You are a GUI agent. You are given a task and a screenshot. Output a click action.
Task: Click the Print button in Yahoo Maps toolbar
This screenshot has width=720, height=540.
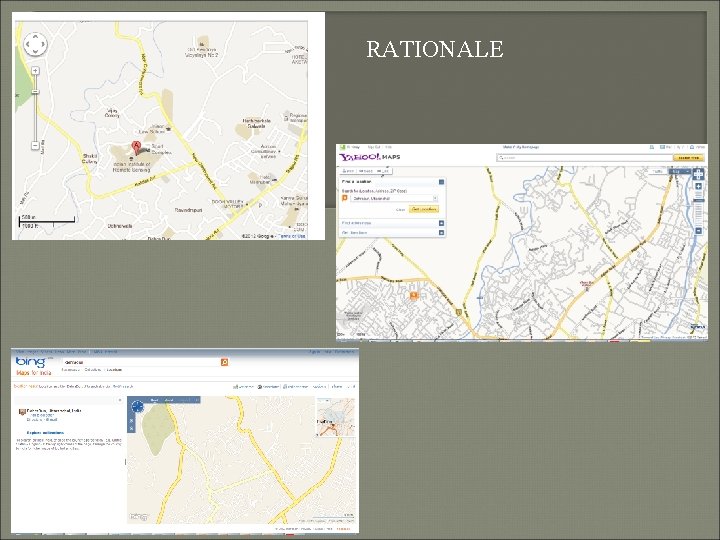[348, 171]
